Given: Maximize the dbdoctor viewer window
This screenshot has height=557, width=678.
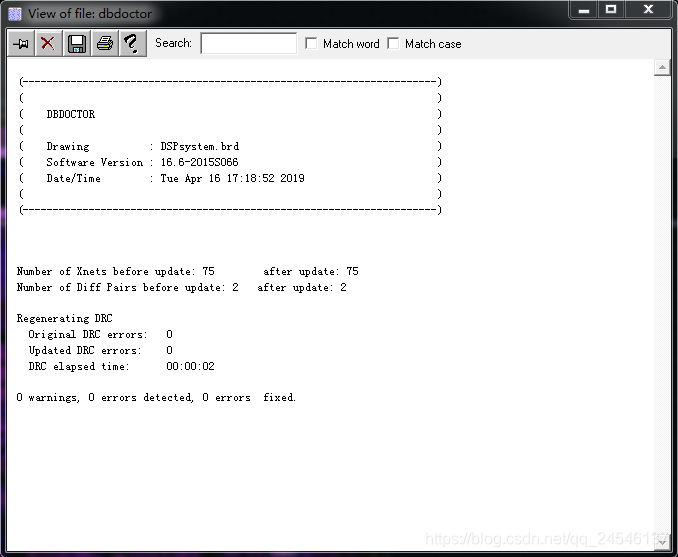Looking at the screenshot, I should (x=612, y=10).
